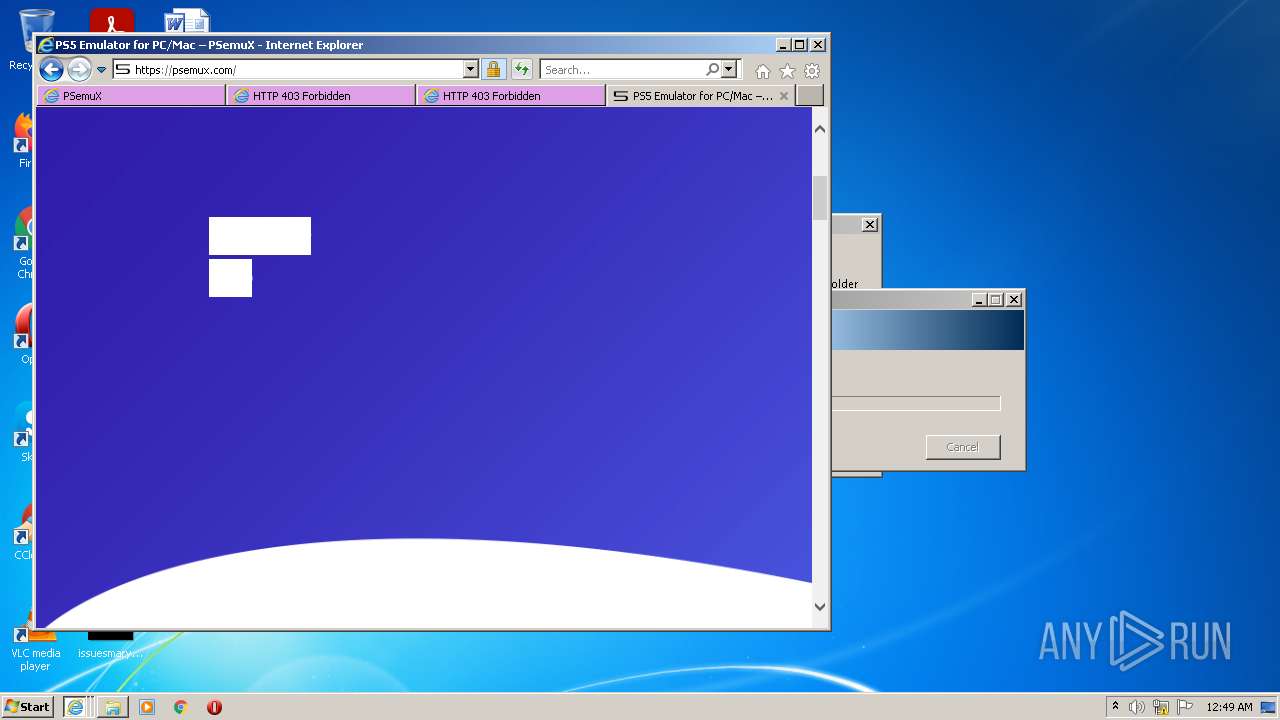Launch Windows Media Player from taskbar

[x=147, y=707]
